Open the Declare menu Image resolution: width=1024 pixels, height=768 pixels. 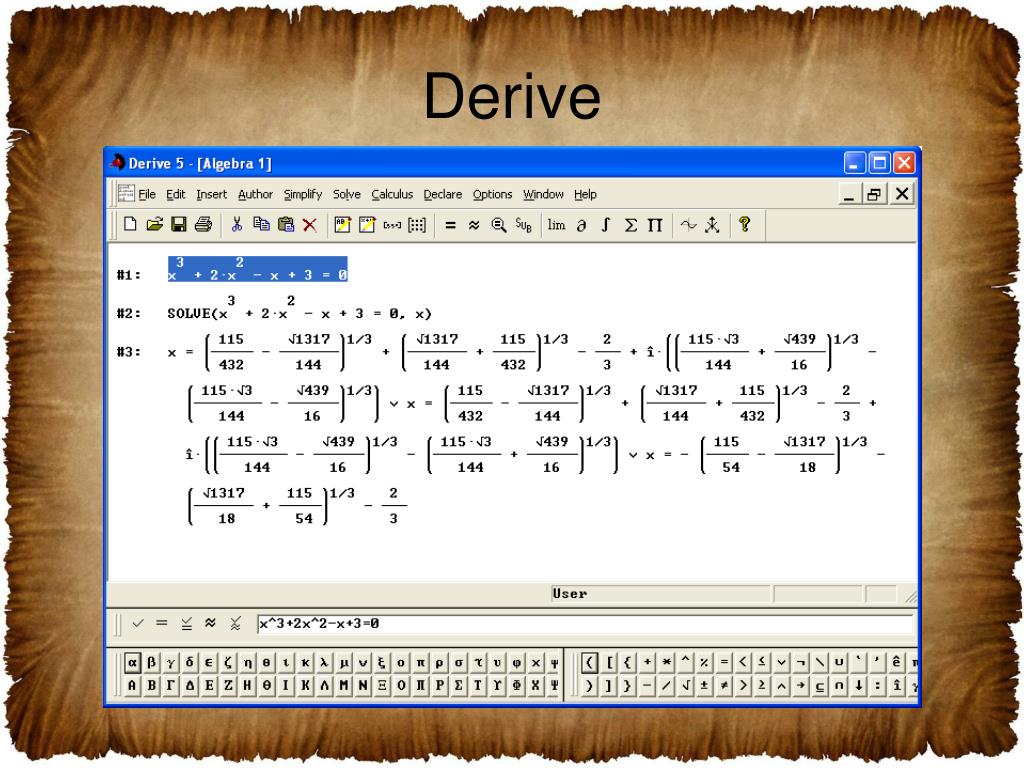click(x=443, y=194)
